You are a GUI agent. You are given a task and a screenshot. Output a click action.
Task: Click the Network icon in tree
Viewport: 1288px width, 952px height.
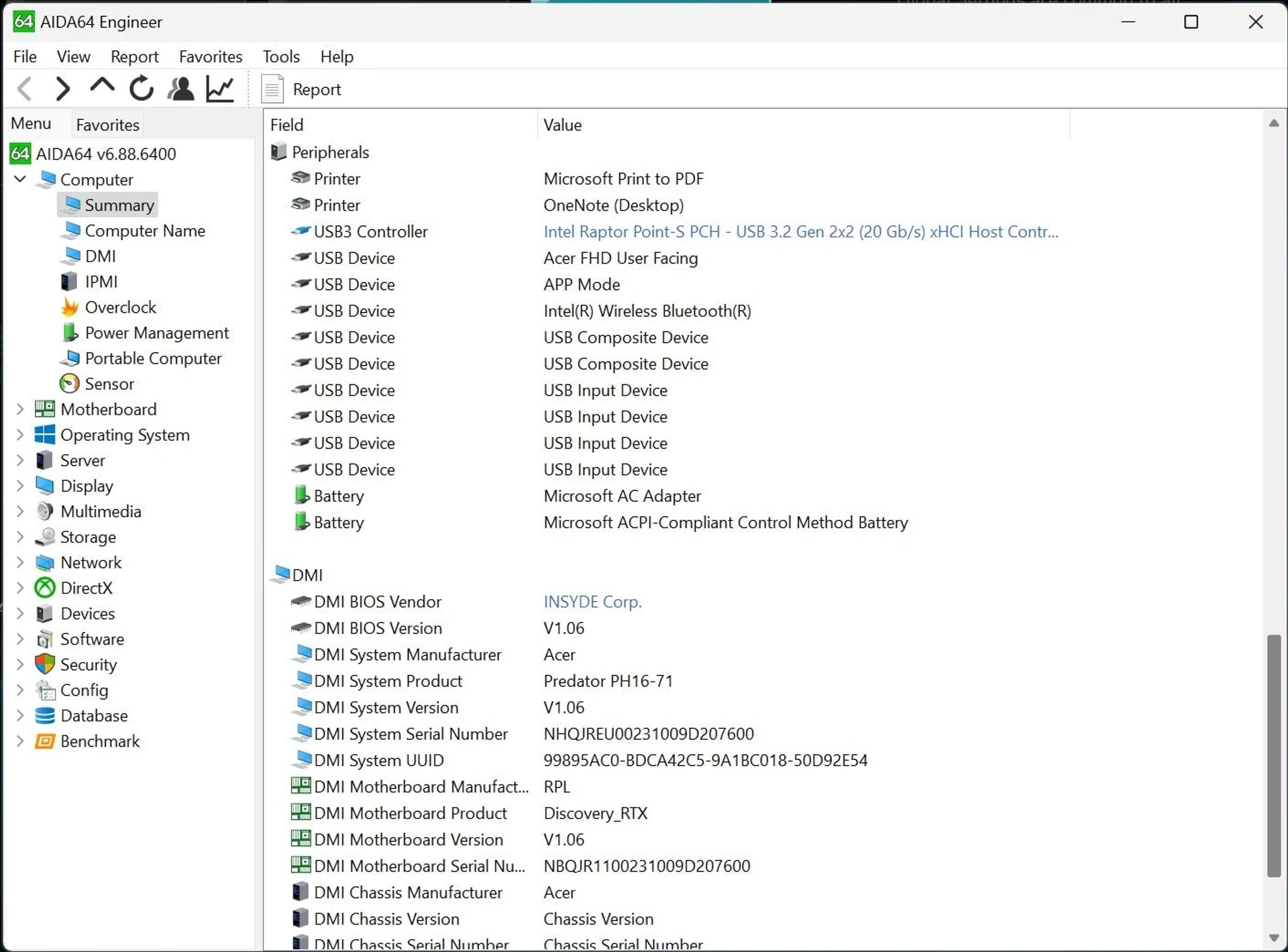[x=45, y=562]
